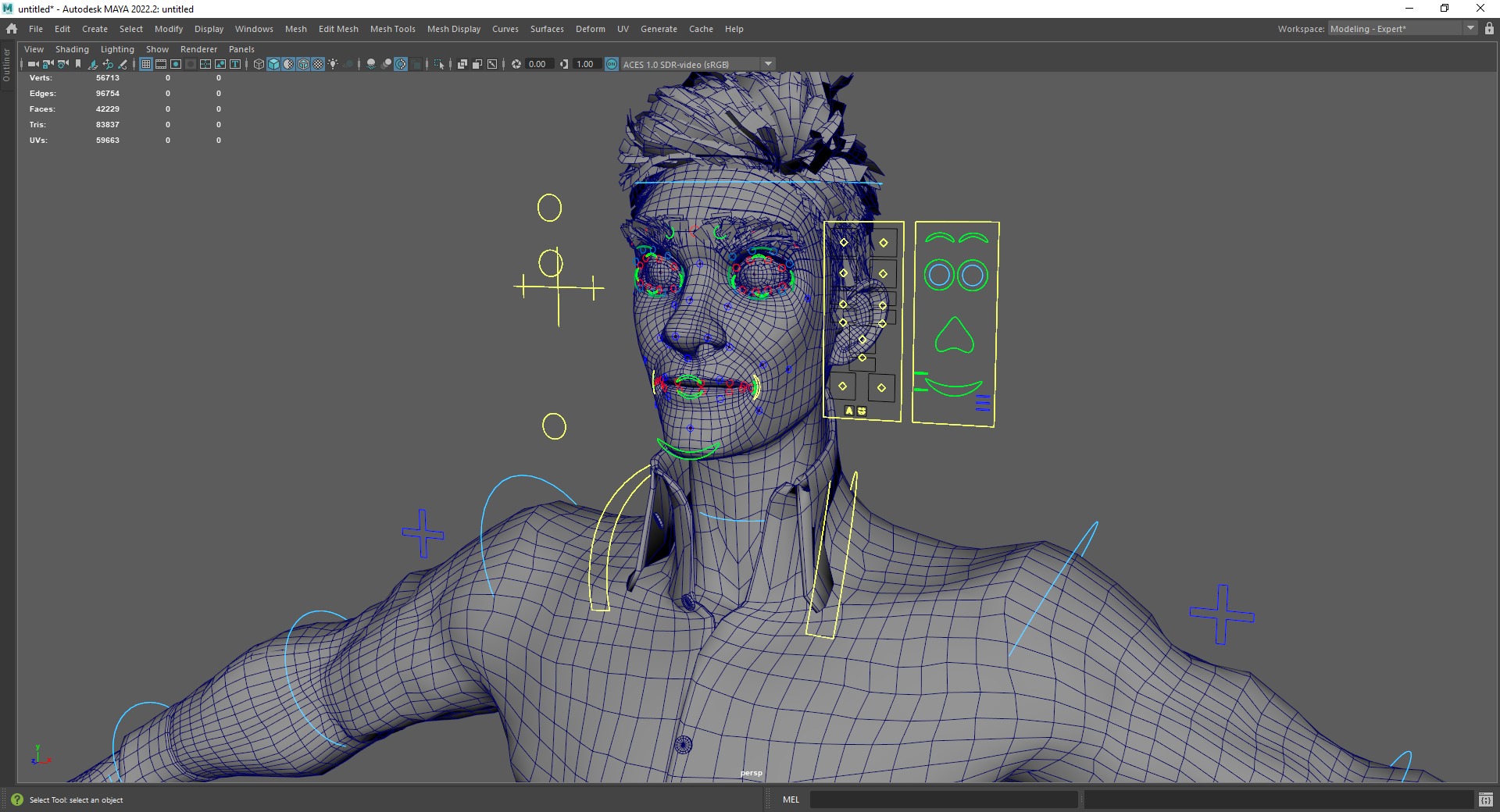Toggle the View Transform ON button
Image resolution: width=1500 pixels, height=812 pixels.
(x=612, y=64)
